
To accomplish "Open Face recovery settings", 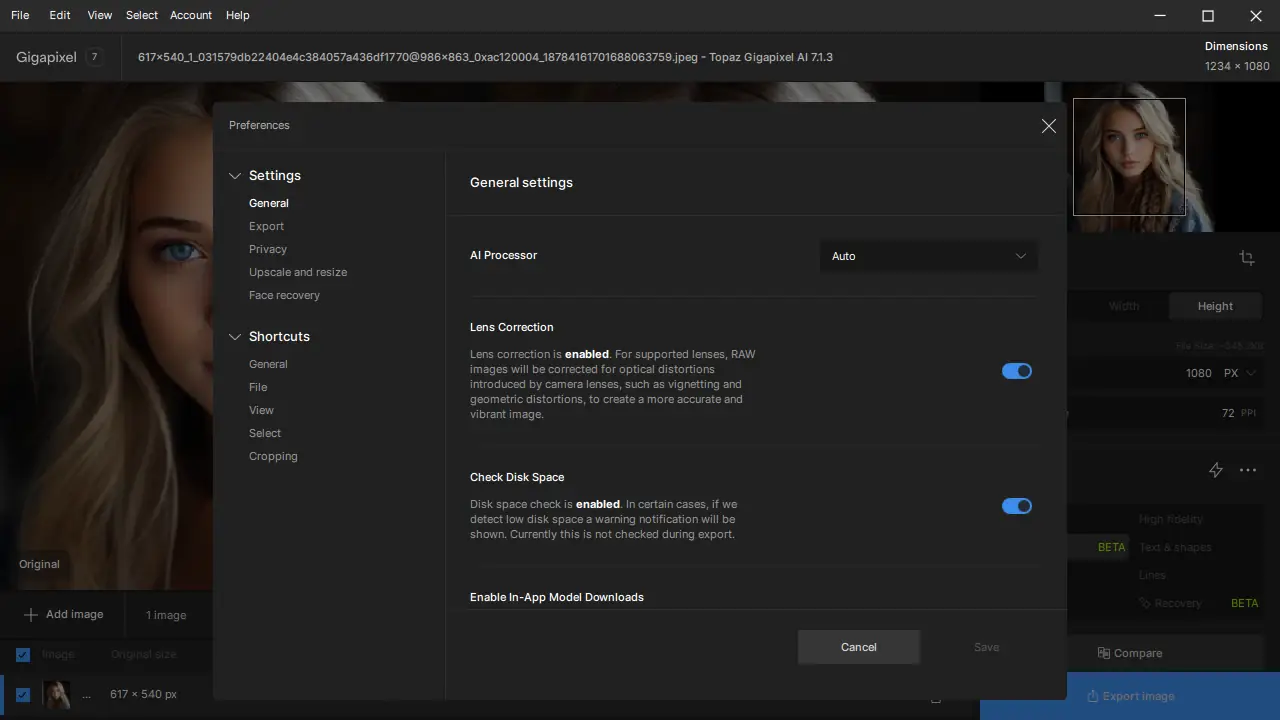I will (x=284, y=295).
